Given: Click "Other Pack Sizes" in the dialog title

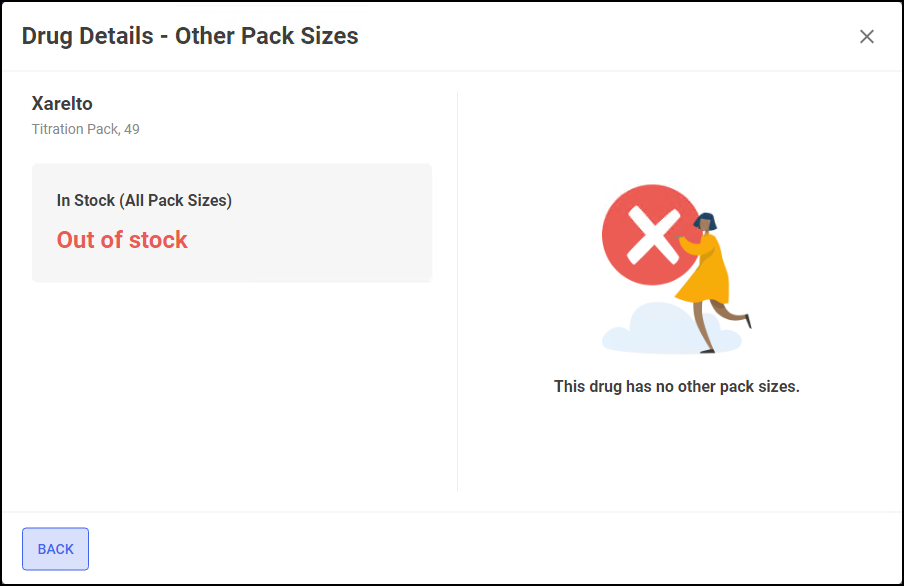Looking at the screenshot, I should tap(267, 37).
